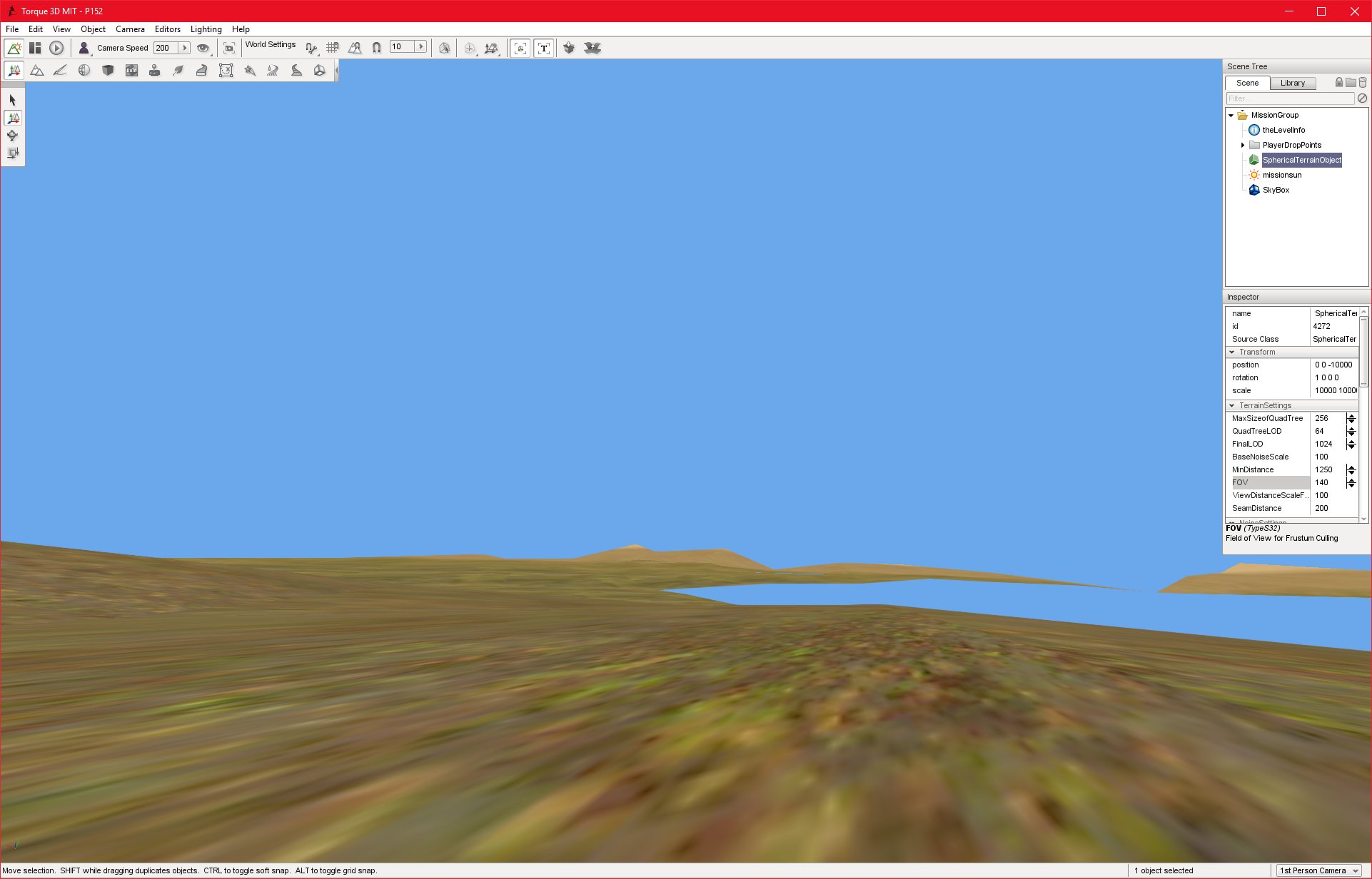Image resolution: width=1372 pixels, height=879 pixels.
Task: Toggle object text labels T button
Action: (x=544, y=48)
